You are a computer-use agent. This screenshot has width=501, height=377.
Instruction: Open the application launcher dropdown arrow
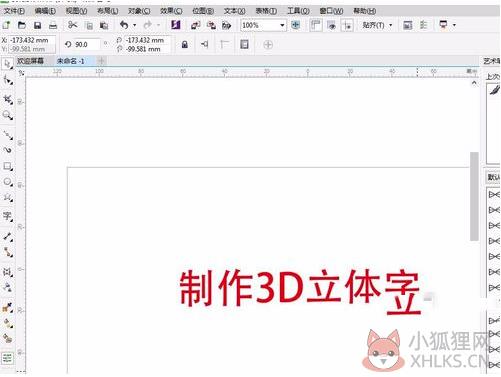point(454,25)
